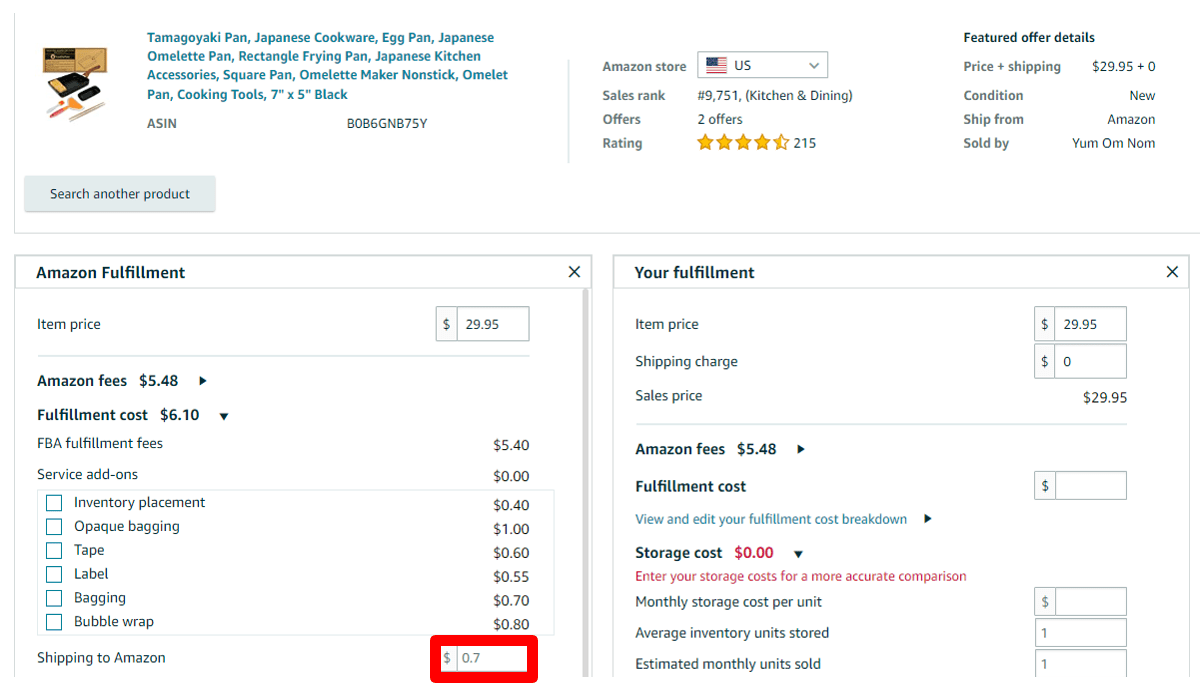Screen dimensions: 1203x693
Task: Enable the Bubble wrap checkbox
Action: (x=54, y=622)
